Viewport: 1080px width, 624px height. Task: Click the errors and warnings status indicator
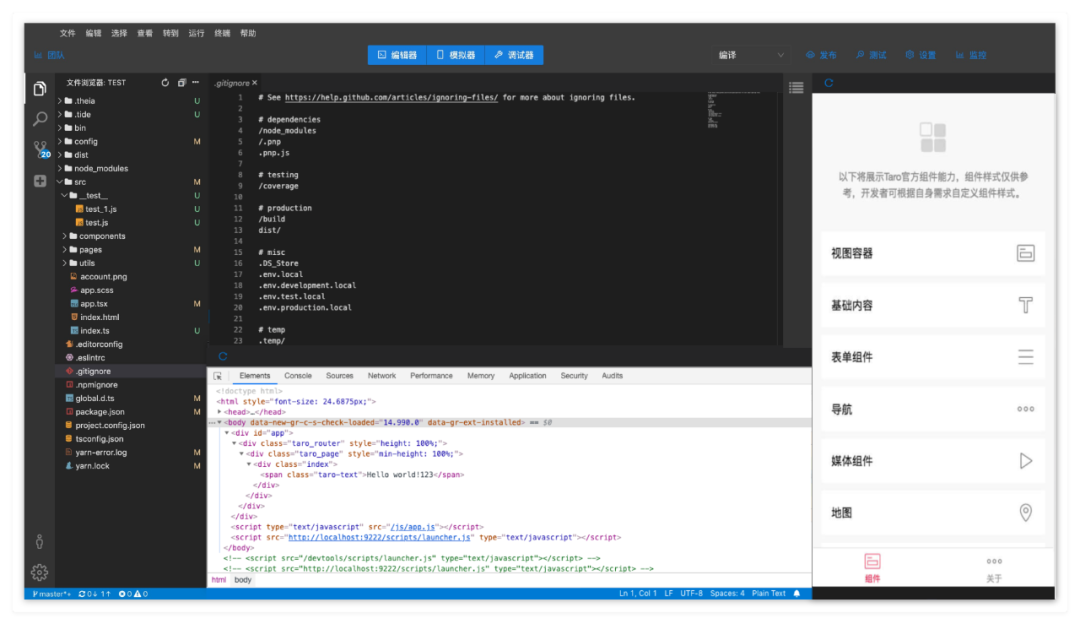pos(133,594)
